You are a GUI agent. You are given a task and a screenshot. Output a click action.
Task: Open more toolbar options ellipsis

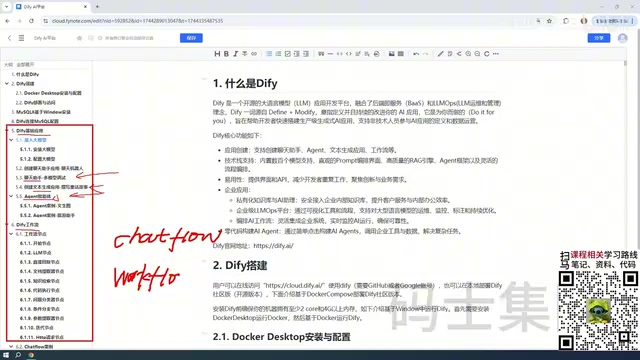[496, 54]
